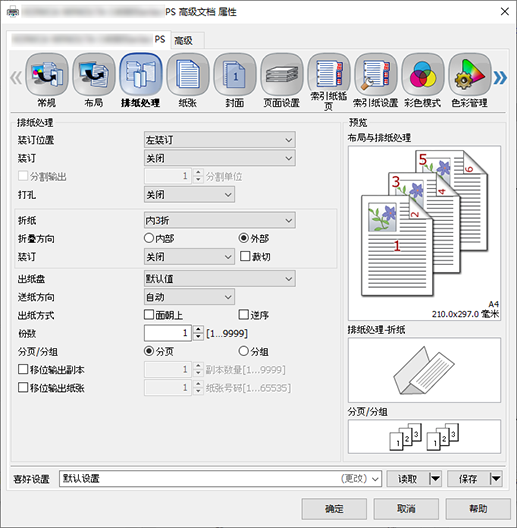The width and height of the screenshot is (517, 528).
Task: Click the 读取 button
Action: click(x=408, y=478)
